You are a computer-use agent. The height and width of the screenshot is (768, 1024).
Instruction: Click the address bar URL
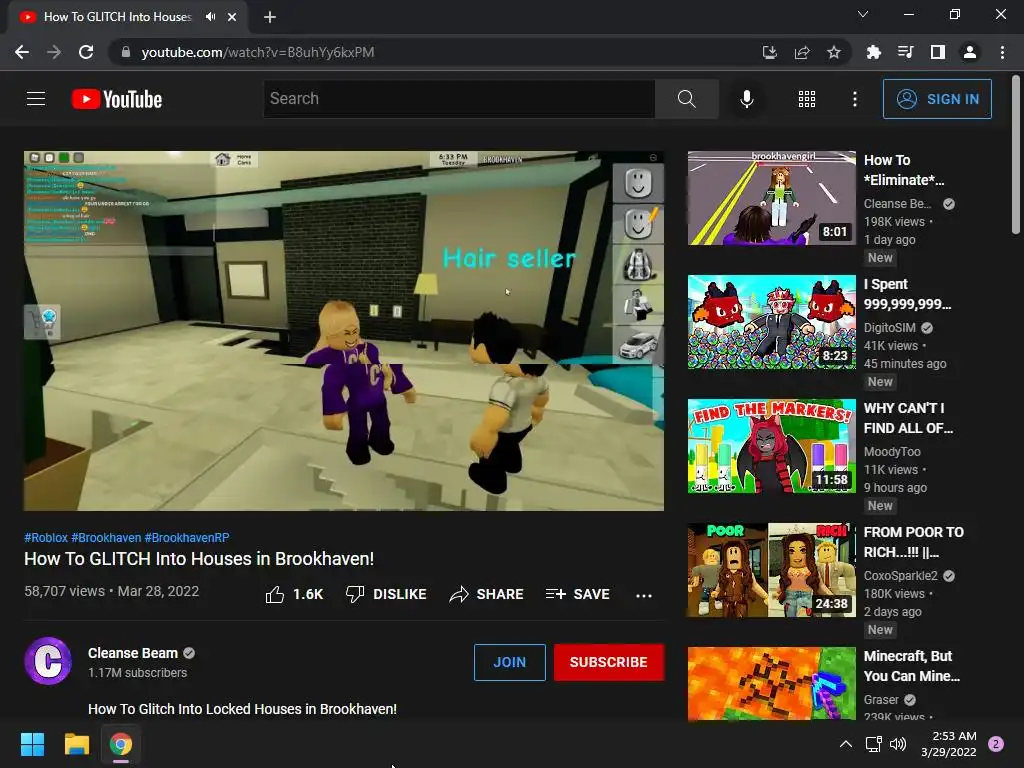(258, 52)
